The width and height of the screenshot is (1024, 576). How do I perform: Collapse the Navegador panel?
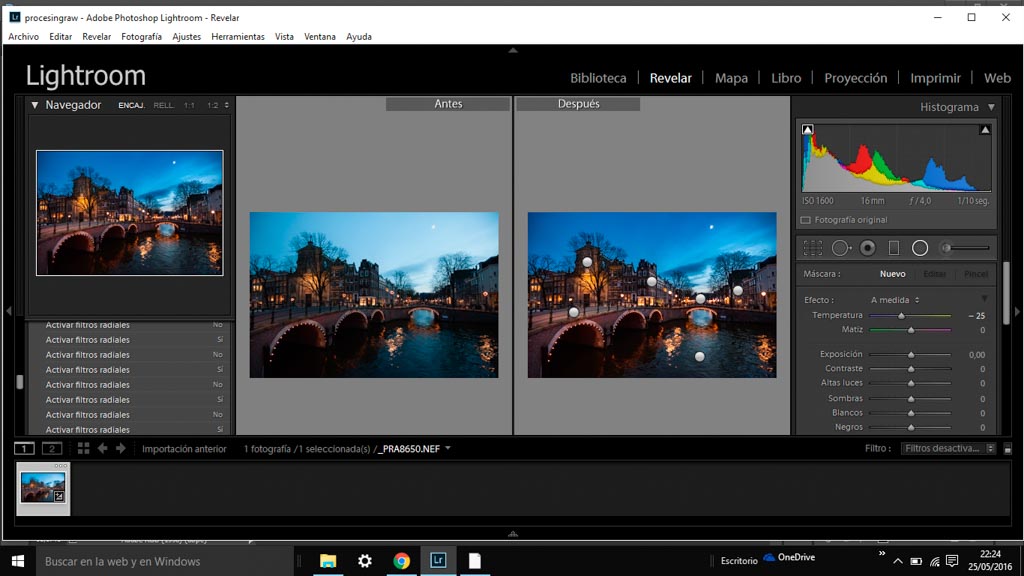tap(34, 105)
